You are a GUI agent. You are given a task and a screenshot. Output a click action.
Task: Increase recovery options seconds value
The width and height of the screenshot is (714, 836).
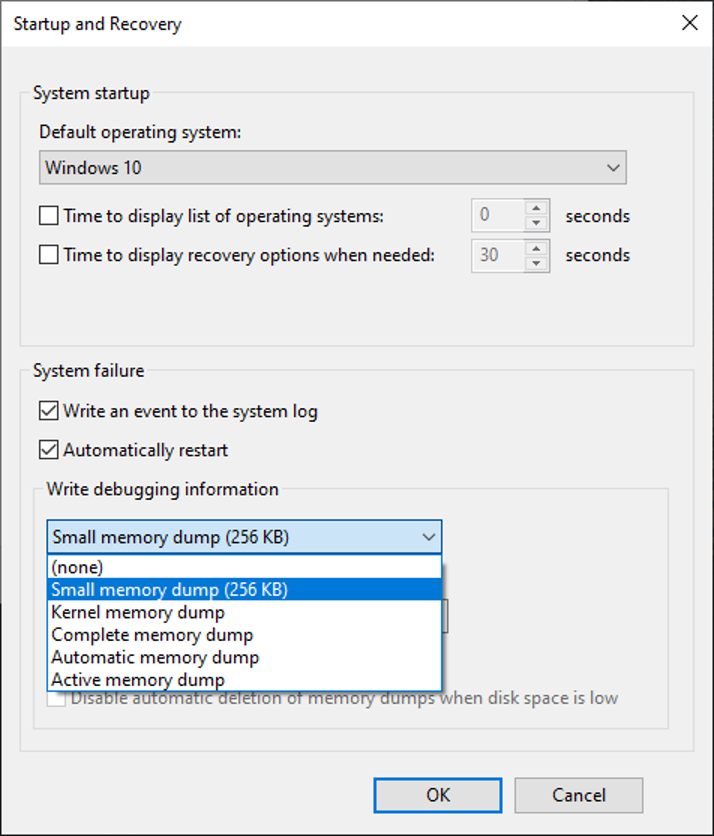point(538,248)
